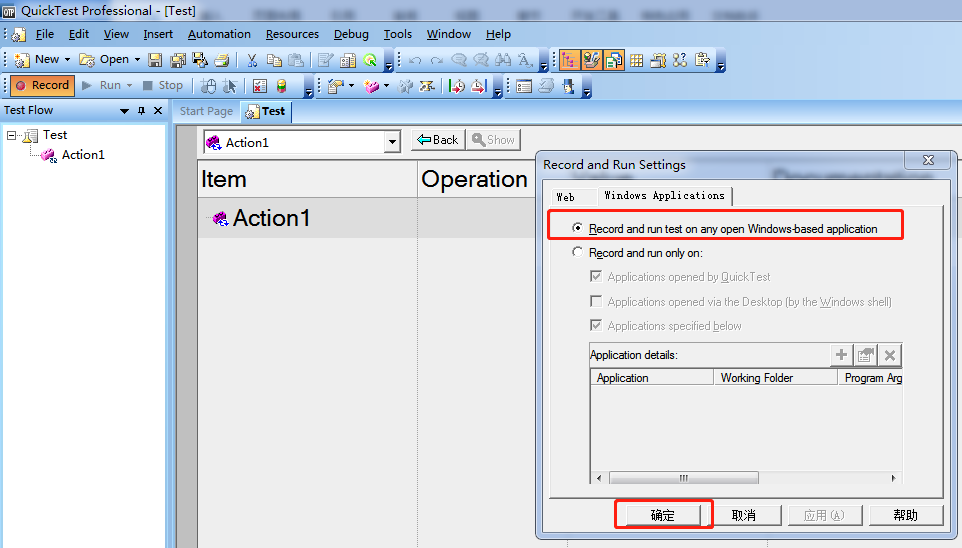Screen dimensions: 962x548
Task: Open the Resources menu
Action: pyautogui.click(x=292, y=34)
